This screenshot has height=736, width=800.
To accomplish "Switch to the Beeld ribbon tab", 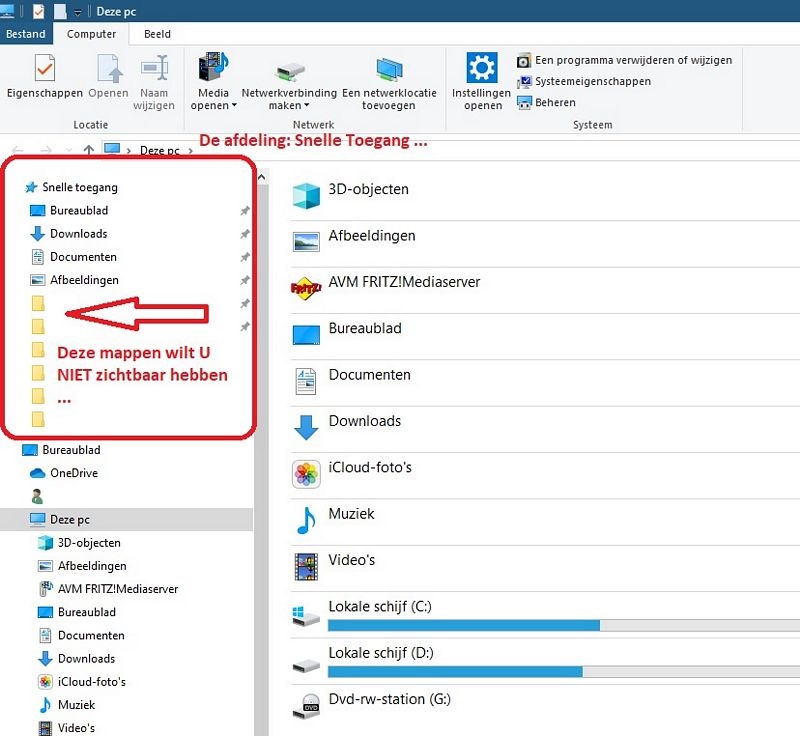I will click(x=157, y=34).
